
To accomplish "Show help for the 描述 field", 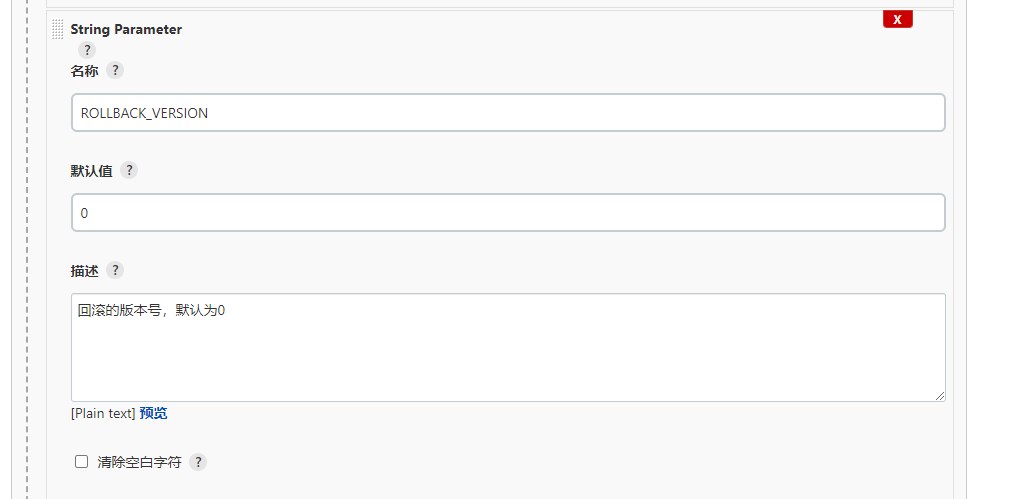I will [115, 270].
